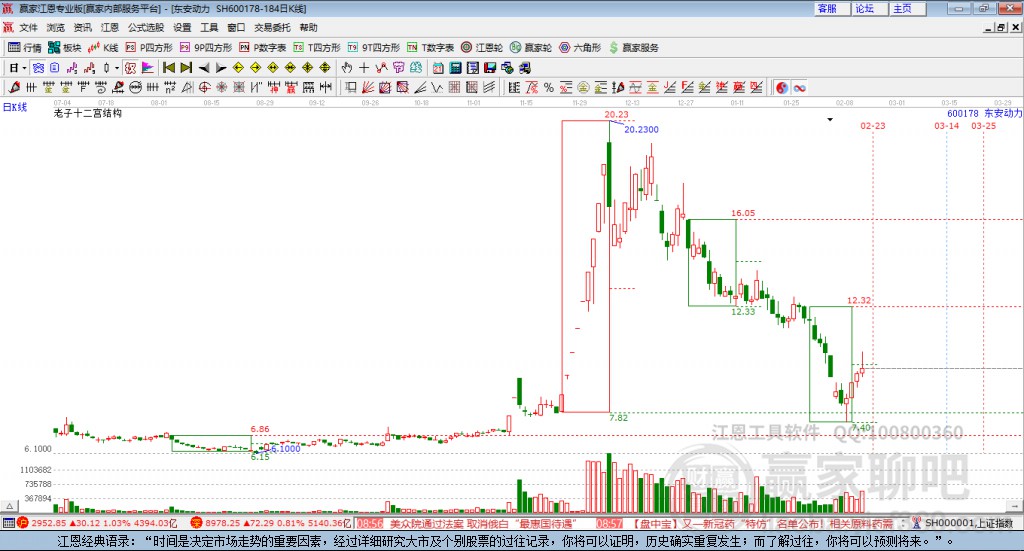This screenshot has width=1024, height=551.
Task: Open the 交易委托 menu
Action: coord(272,27)
